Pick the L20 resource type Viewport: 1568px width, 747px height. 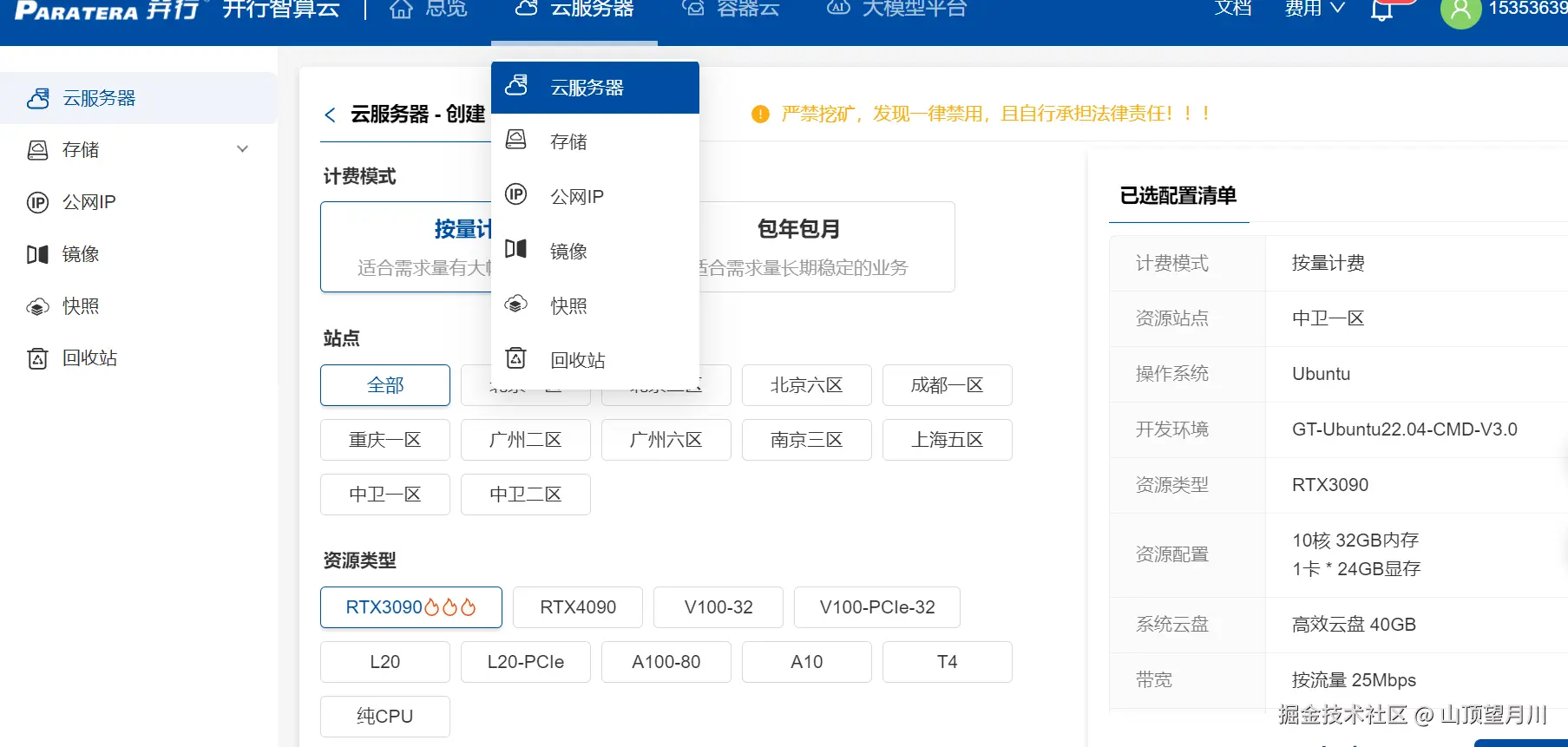tap(385, 662)
